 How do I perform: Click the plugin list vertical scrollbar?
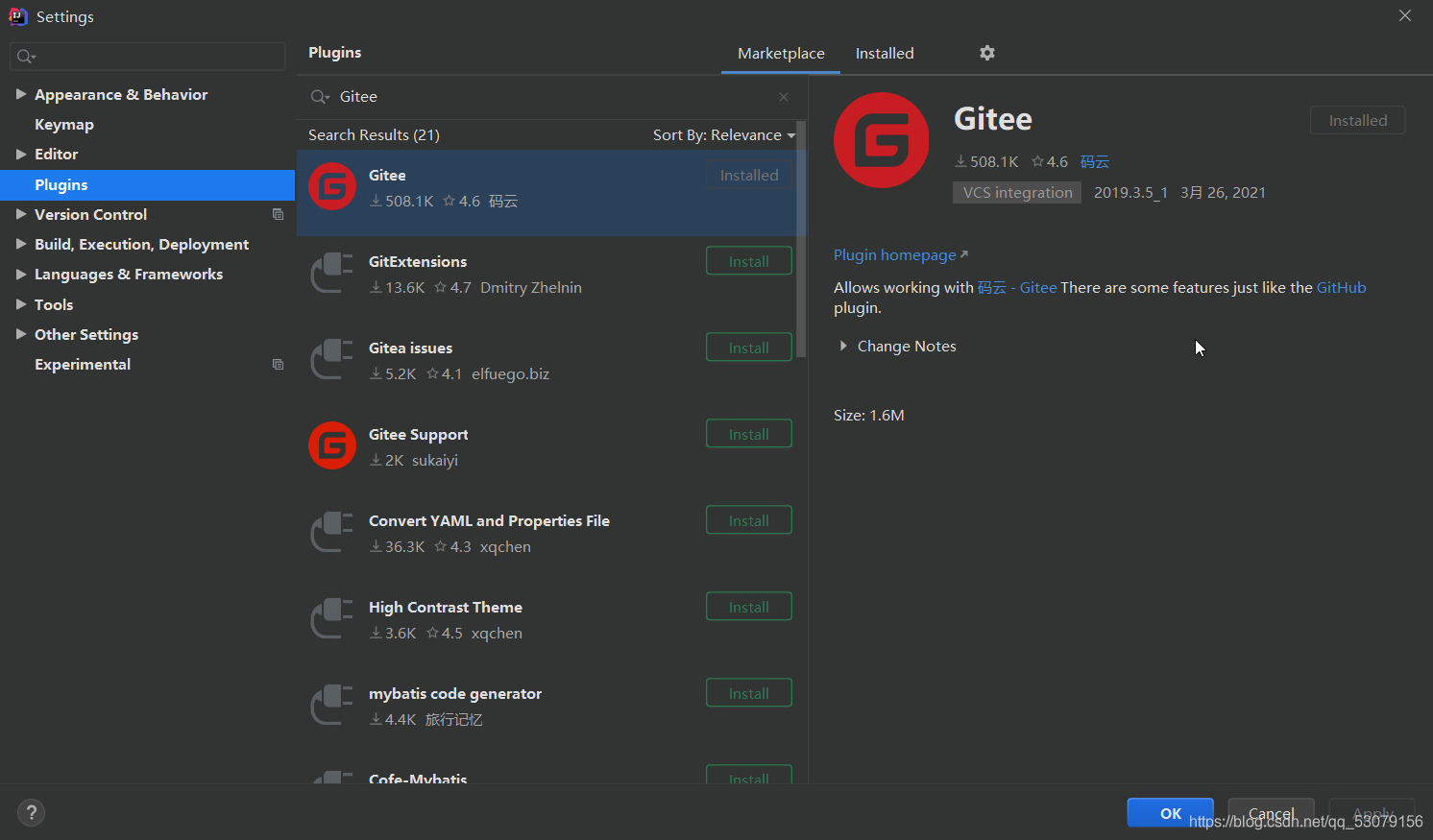click(801, 238)
